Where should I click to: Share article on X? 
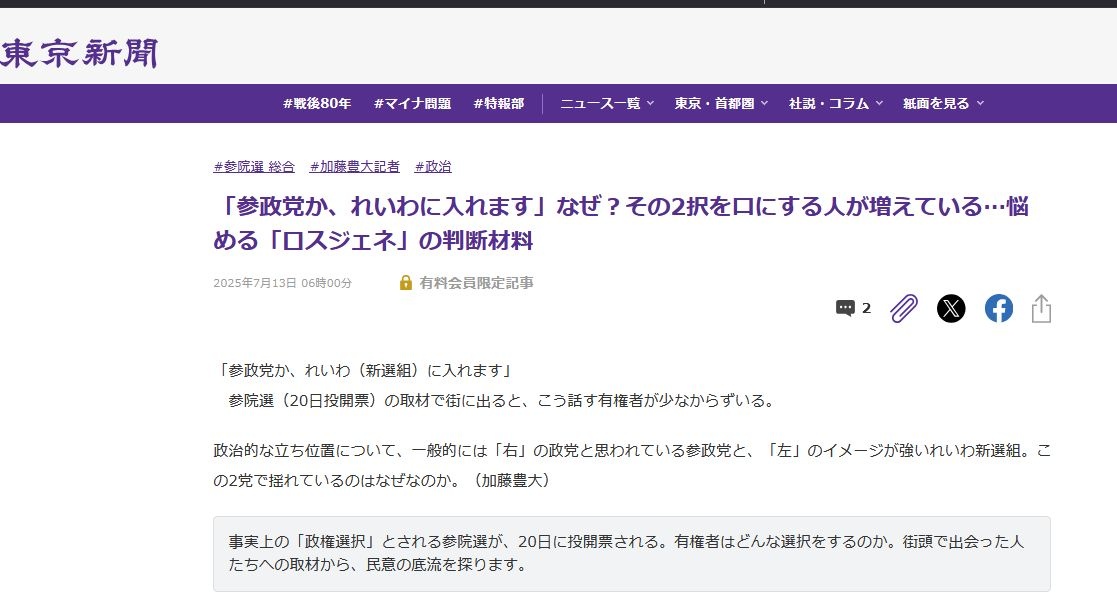pyautogui.click(x=951, y=308)
